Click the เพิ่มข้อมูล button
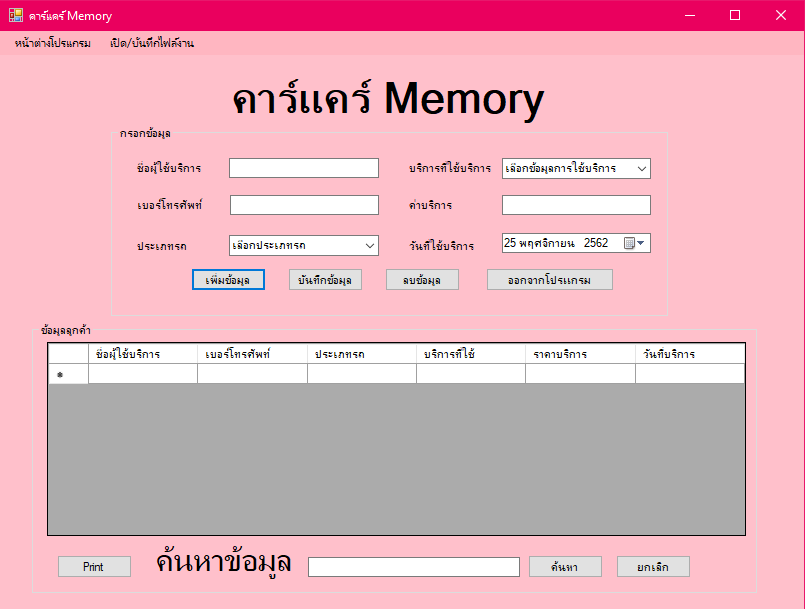The height and width of the screenshot is (609, 805). [x=228, y=280]
